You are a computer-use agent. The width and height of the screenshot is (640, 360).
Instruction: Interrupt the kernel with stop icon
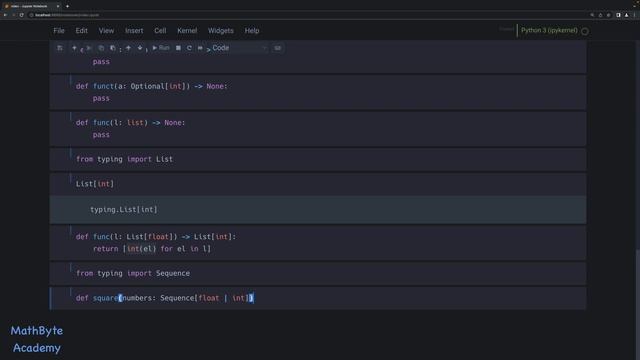point(178,48)
